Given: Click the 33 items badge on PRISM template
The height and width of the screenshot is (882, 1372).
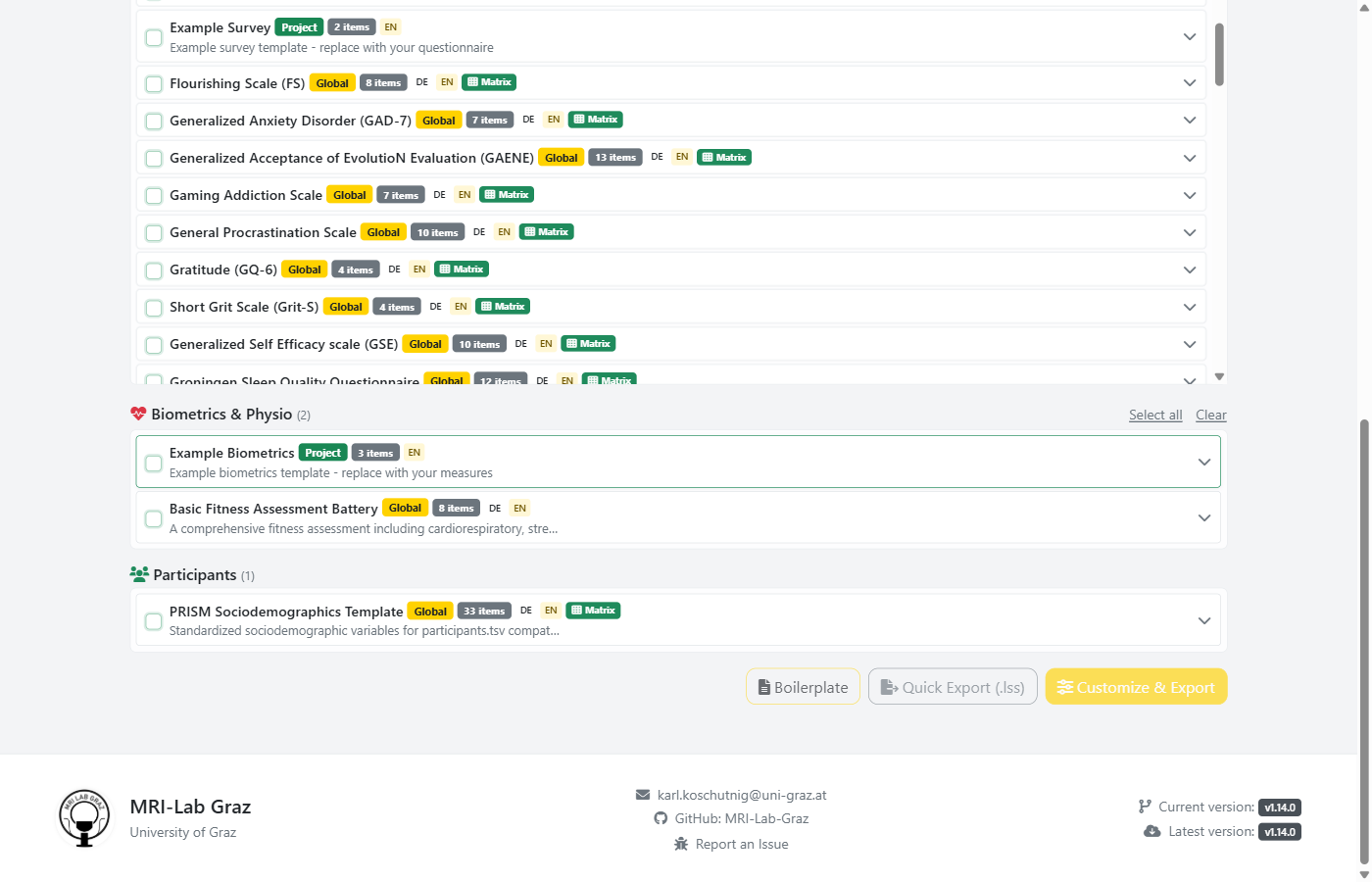Looking at the screenshot, I should point(484,611).
